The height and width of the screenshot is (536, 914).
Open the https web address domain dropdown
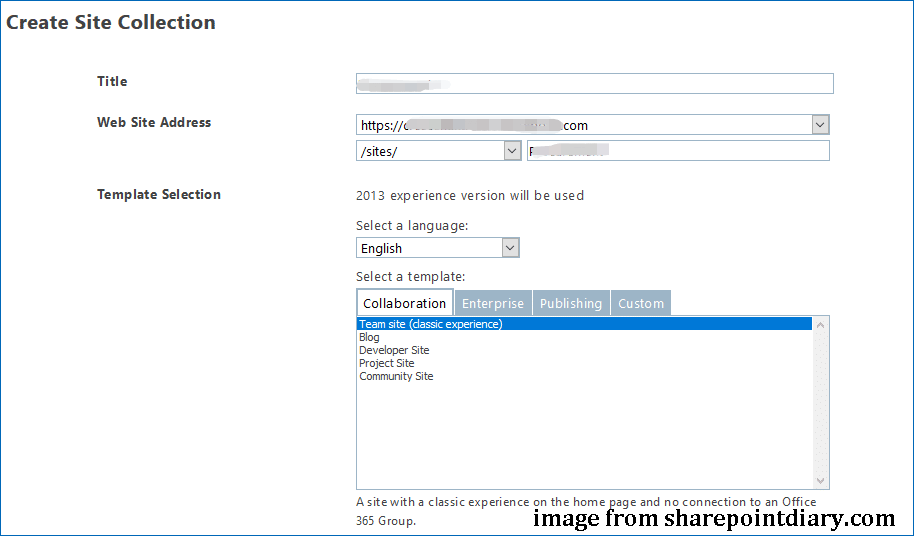pos(820,125)
